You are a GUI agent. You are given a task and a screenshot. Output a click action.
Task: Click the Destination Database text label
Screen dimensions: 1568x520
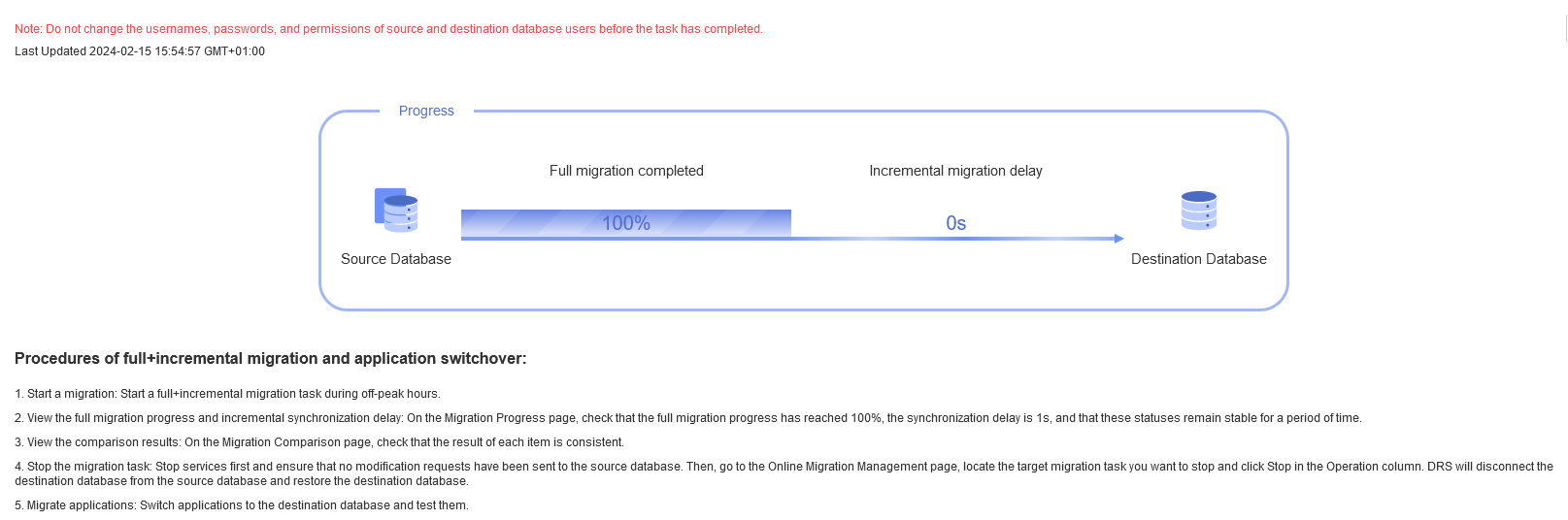click(x=1198, y=259)
